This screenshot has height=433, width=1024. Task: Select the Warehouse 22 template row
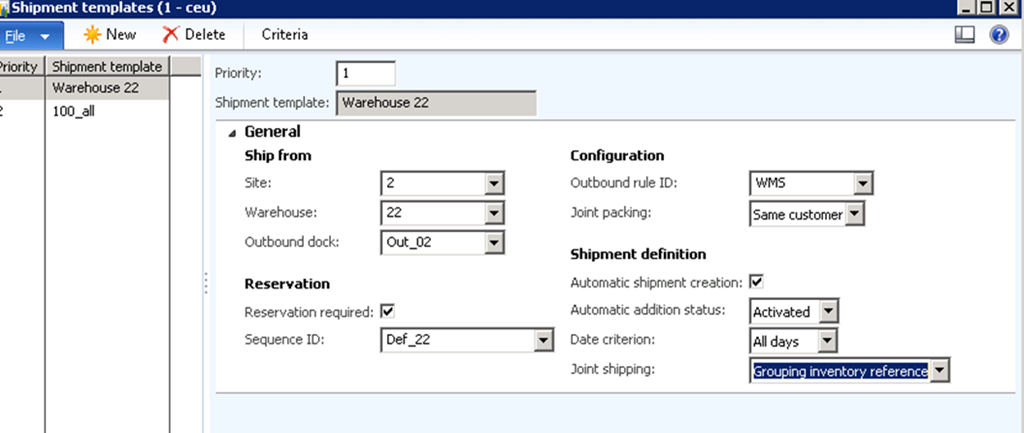click(106, 88)
